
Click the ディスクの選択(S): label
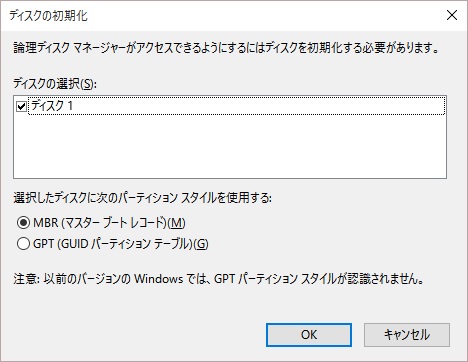55,84
